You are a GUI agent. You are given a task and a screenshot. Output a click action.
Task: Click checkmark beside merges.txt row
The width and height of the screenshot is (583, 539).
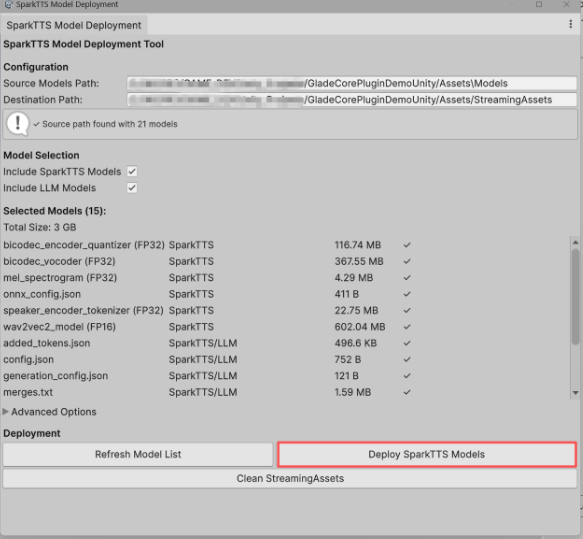point(407,392)
